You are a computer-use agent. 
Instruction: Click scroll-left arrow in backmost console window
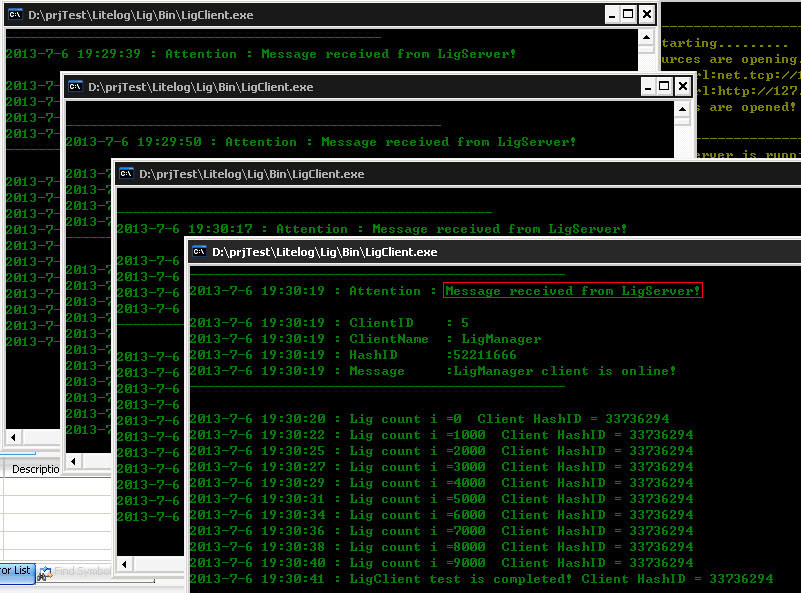click(14, 437)
